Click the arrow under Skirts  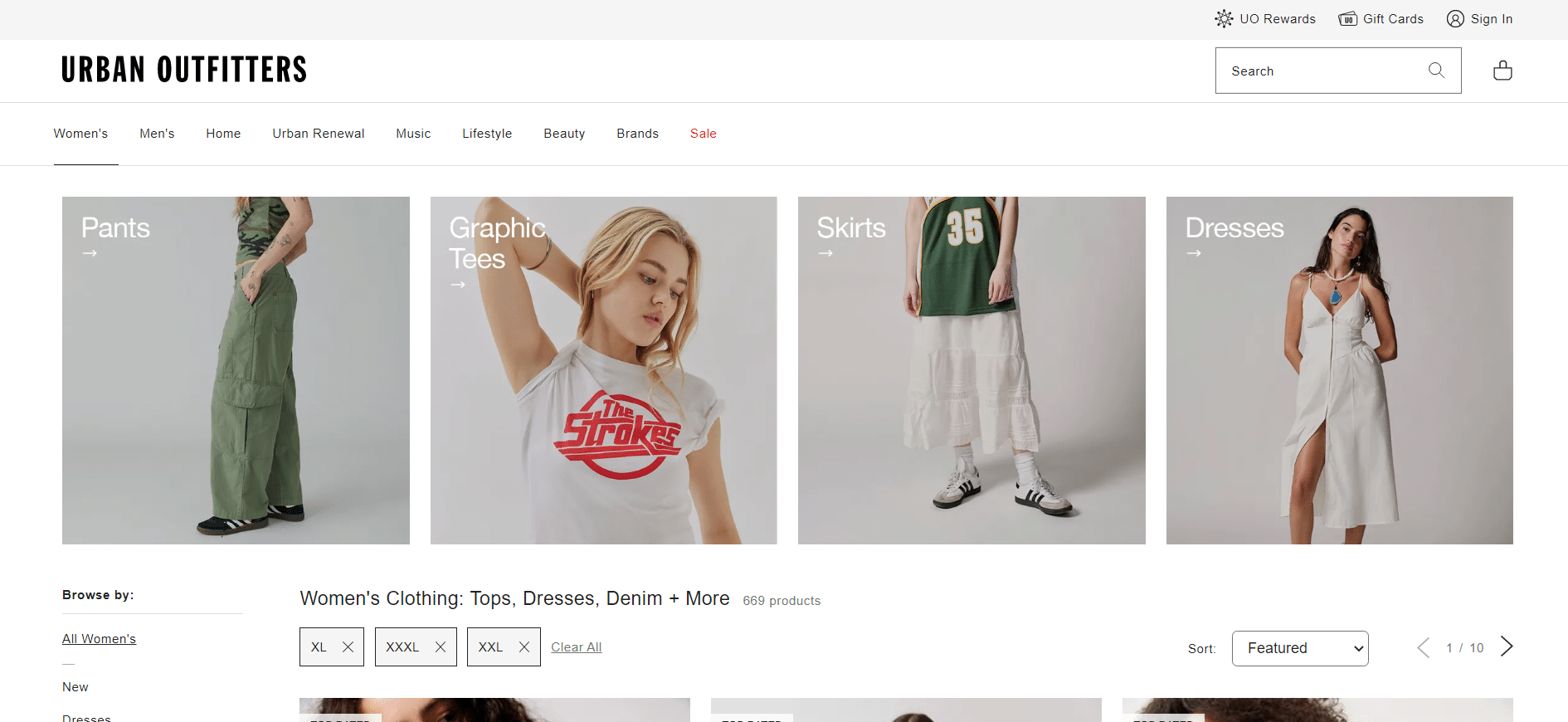(x=825, y=253)
